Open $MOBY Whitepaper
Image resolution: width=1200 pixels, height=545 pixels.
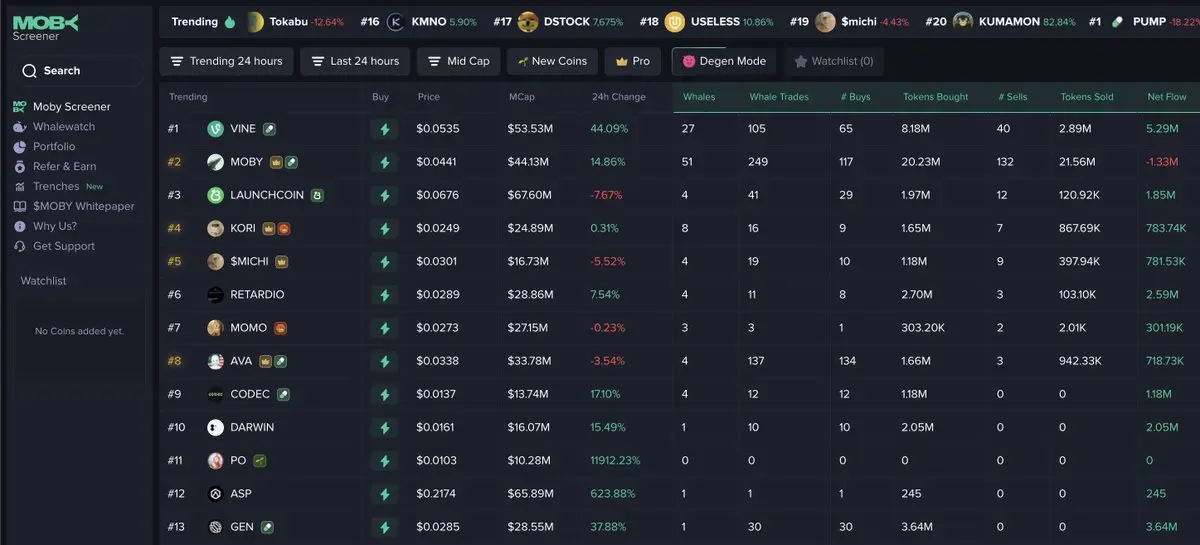click(x=84, y=206)
